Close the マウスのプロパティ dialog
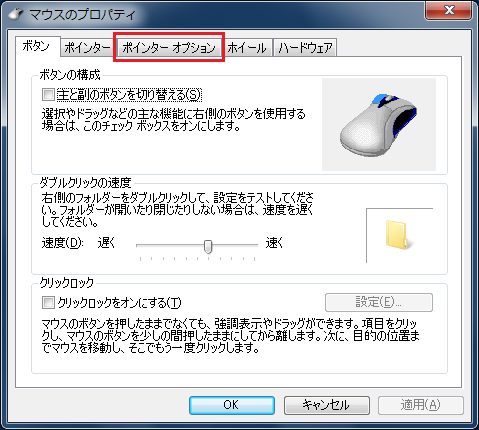 click(448, 11)
